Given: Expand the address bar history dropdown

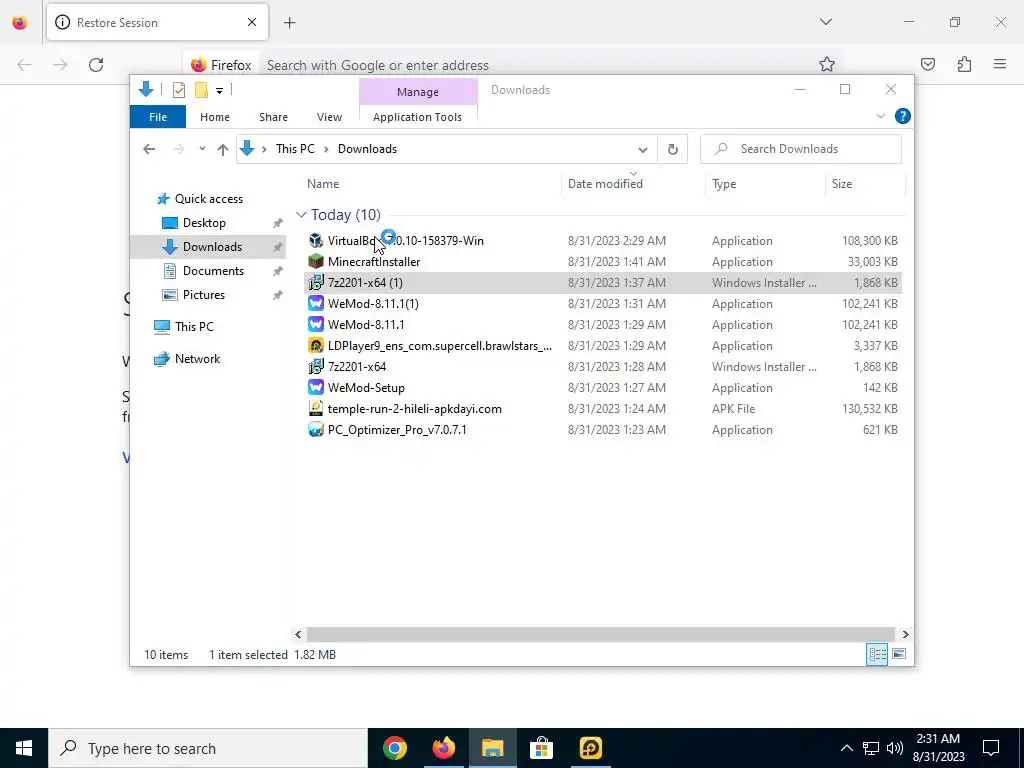Looking at the screenshot, I should pyautogui.click(x=643, y=150).
